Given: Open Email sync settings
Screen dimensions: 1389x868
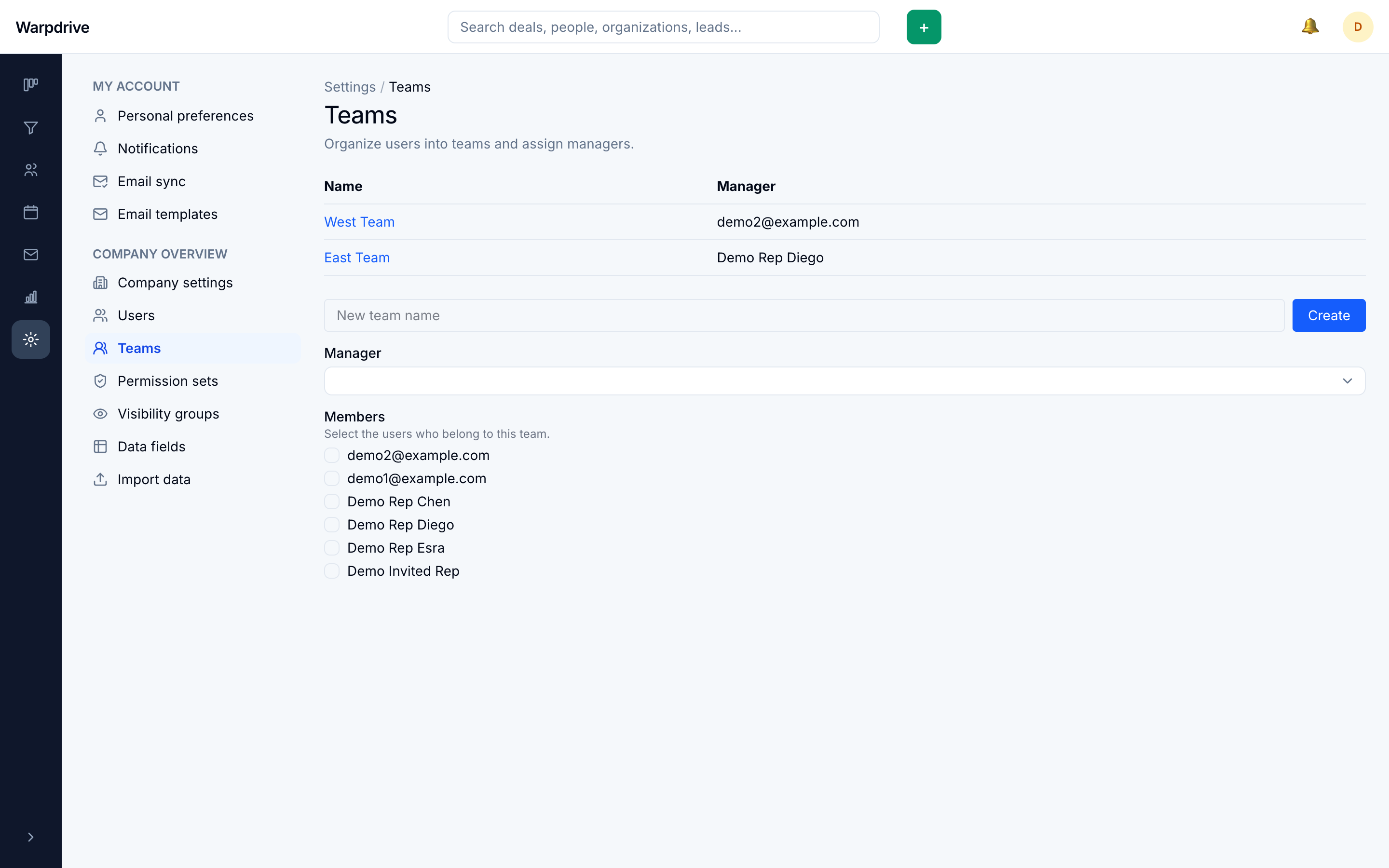Looking at the screenshot, I should pyautogui.click(x=193, y=181).
